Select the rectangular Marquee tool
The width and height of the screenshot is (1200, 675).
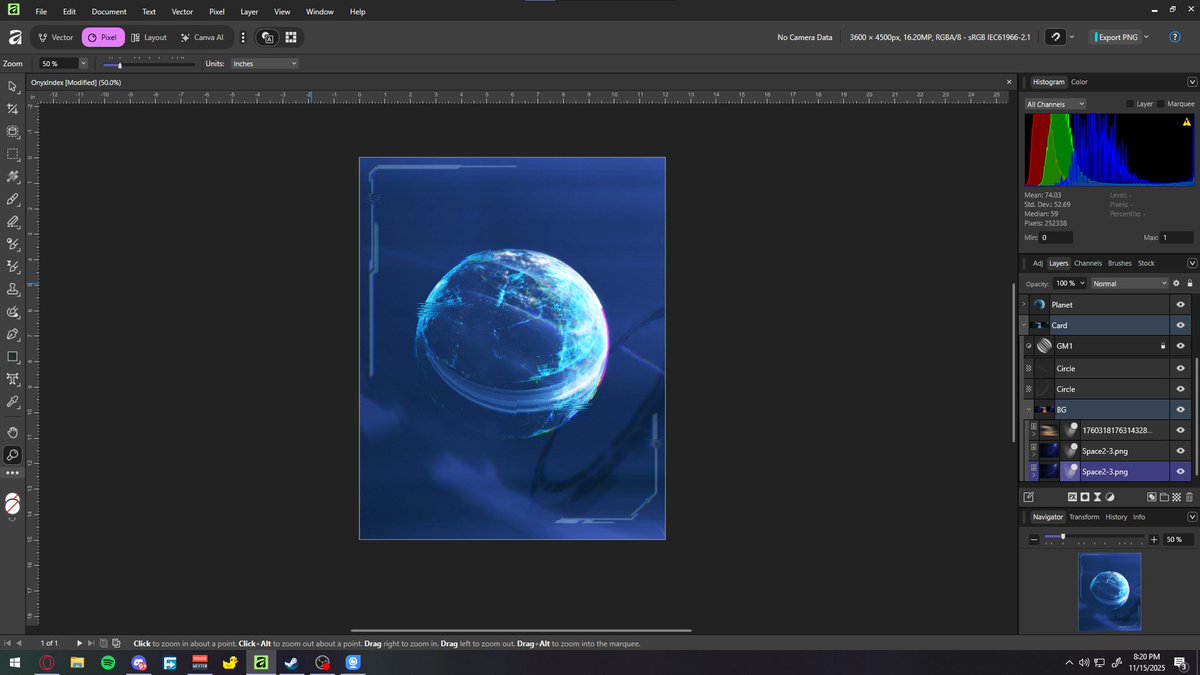(13, 154)
